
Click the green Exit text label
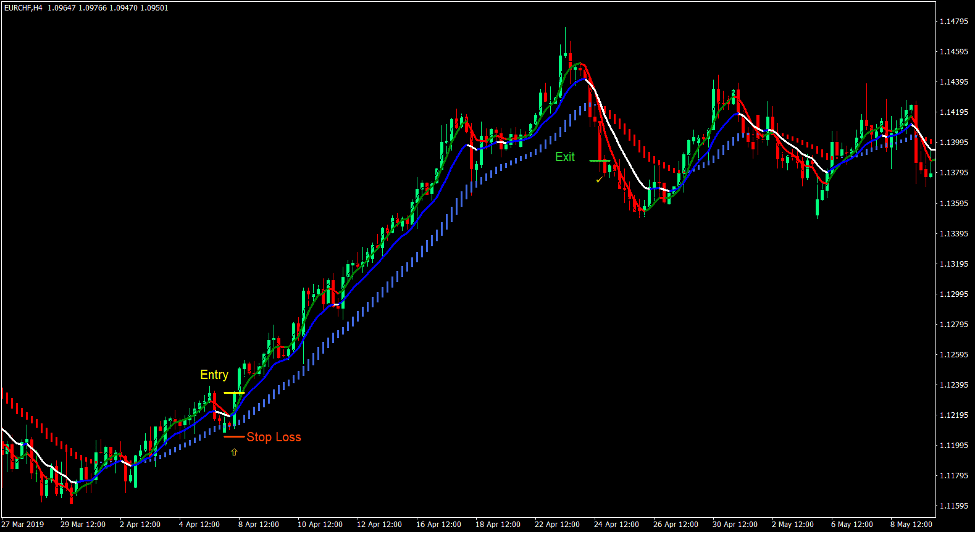566,156
